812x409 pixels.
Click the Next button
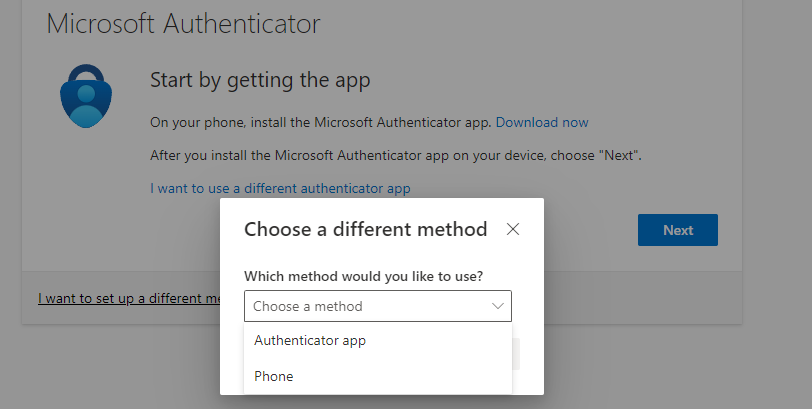point(678,230)
